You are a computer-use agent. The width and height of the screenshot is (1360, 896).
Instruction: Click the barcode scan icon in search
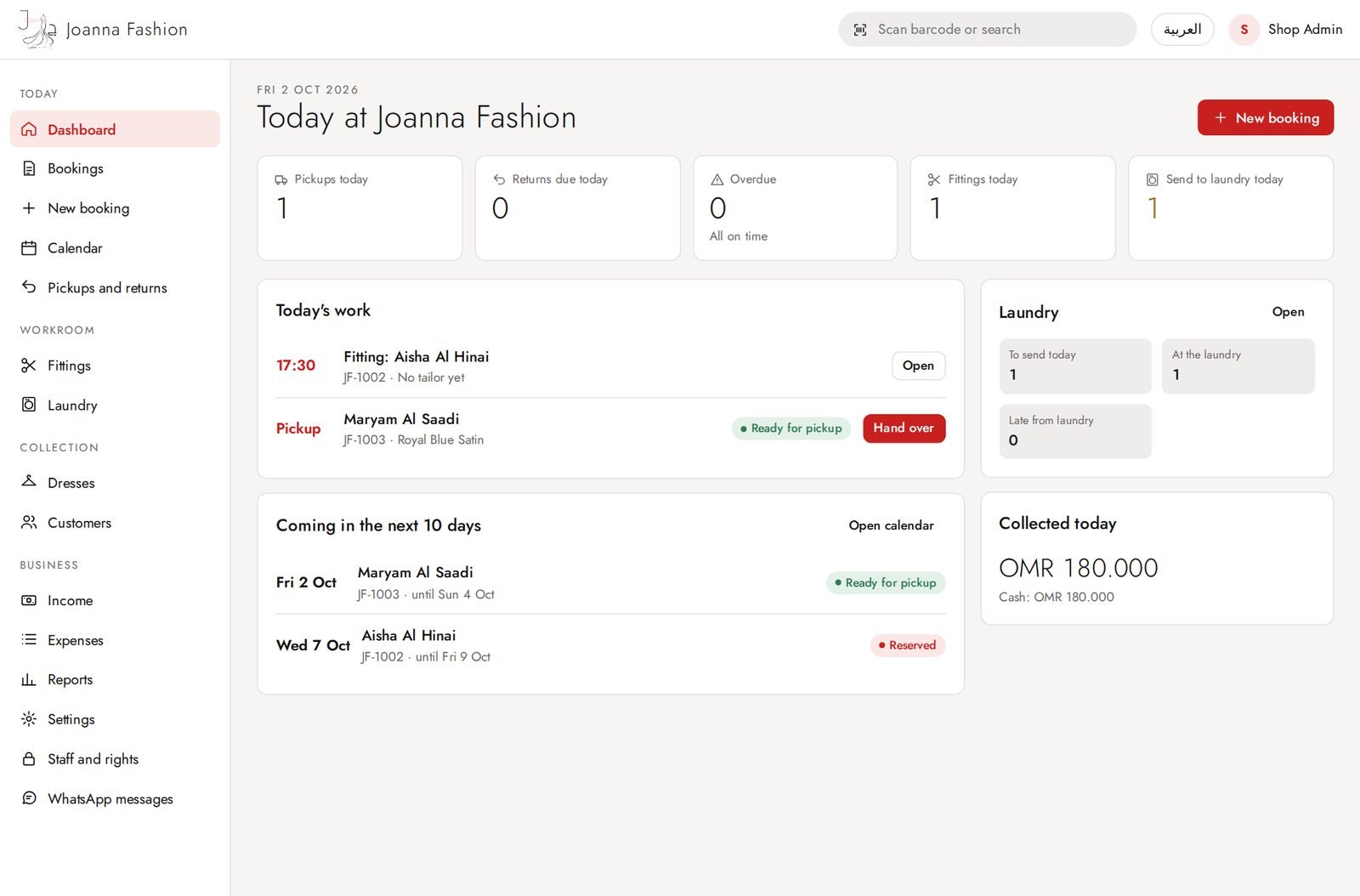click(x=860, y=30)
